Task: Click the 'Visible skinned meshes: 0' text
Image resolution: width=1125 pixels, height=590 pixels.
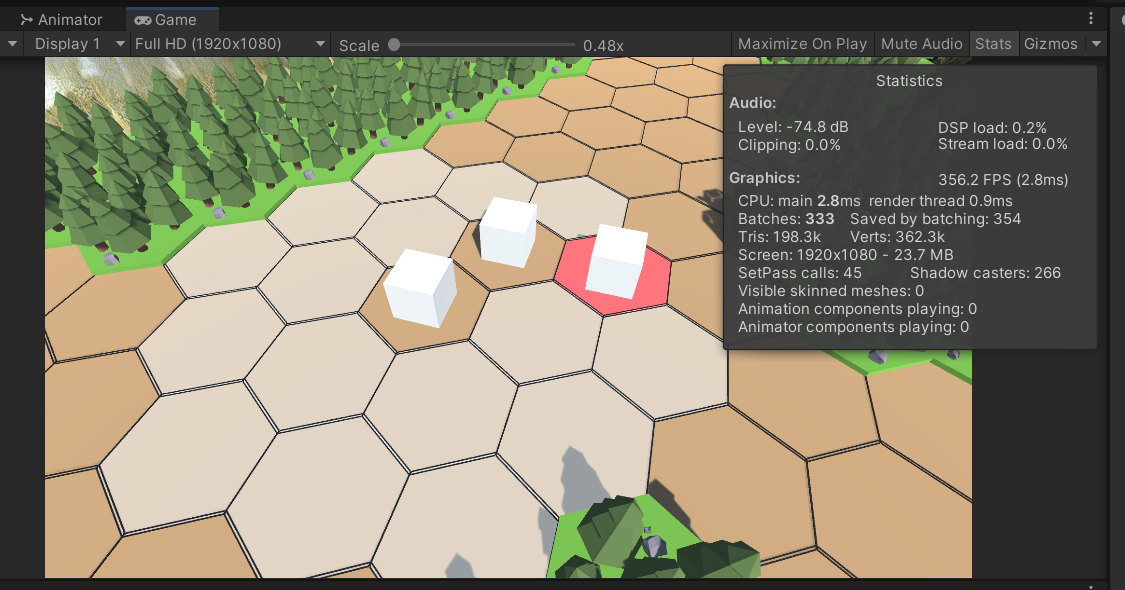Action: point(831,291)
